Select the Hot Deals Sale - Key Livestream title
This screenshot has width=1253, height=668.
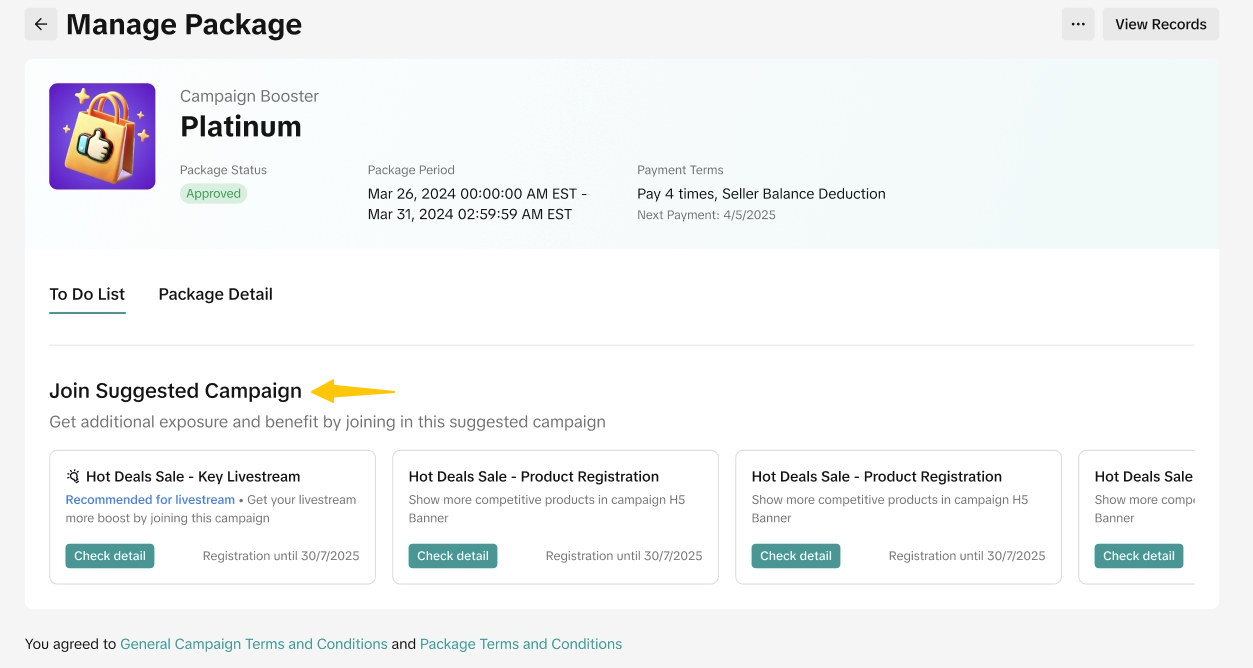pos(193,477)
